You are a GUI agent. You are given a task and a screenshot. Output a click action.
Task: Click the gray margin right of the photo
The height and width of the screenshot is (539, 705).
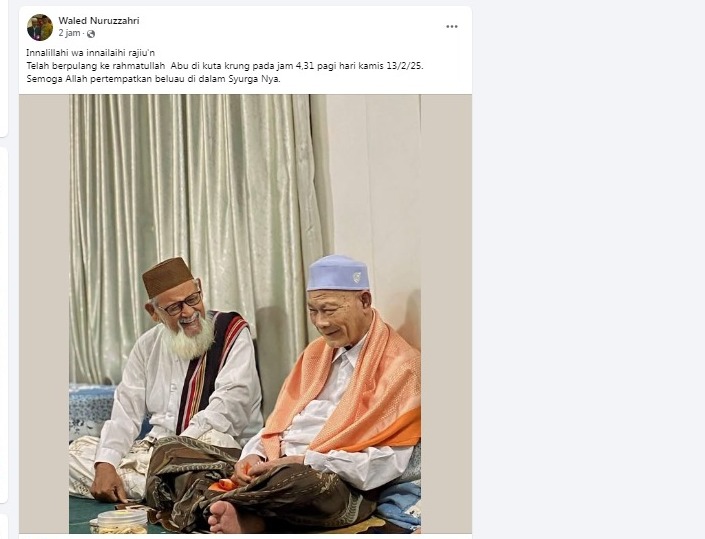(x=446, y=314)
